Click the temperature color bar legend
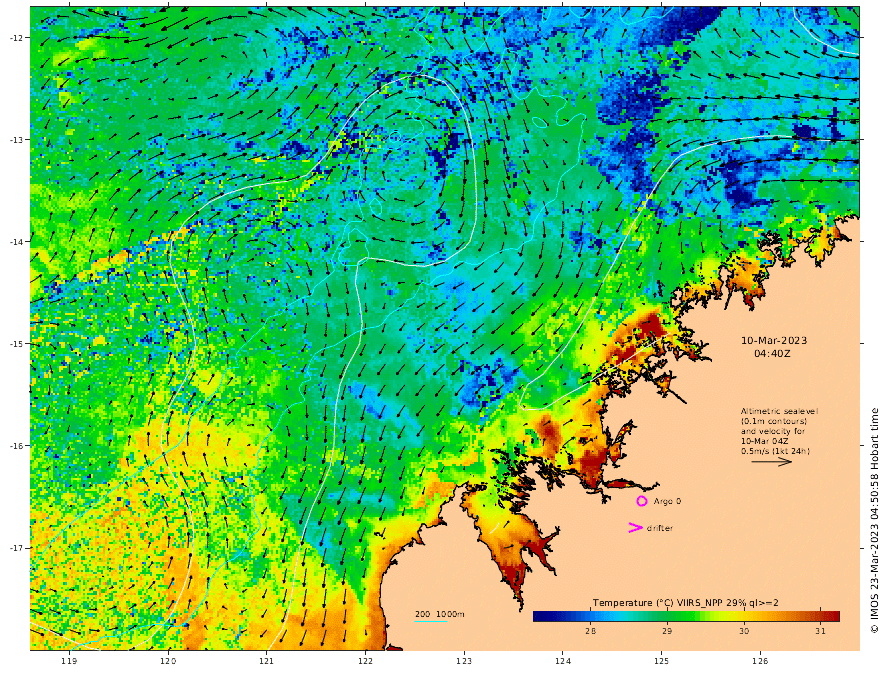This screenshot has width=880, height=680. (x=686, y=616)
